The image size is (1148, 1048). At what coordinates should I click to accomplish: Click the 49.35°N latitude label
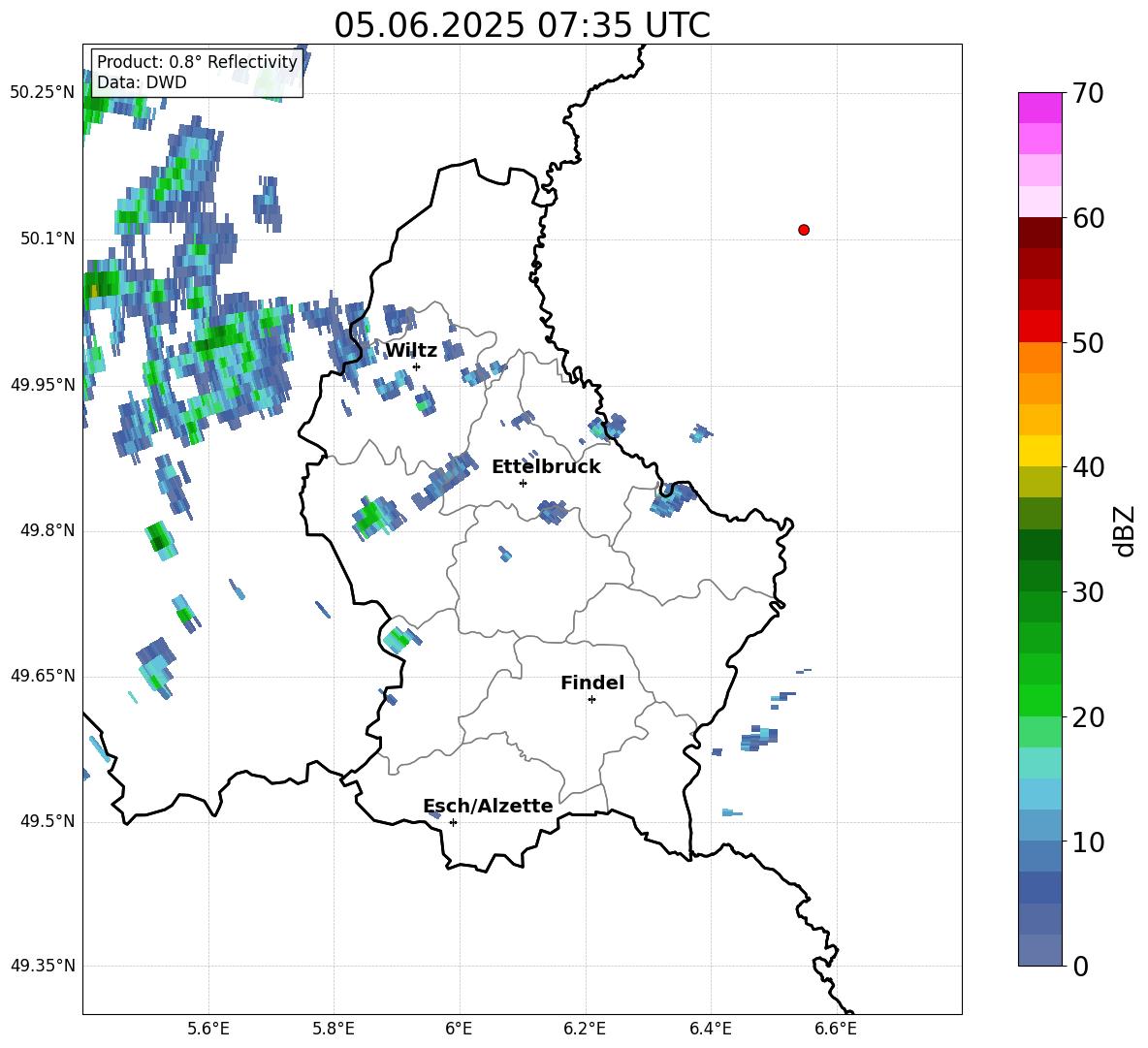click(x=43, y=966)
